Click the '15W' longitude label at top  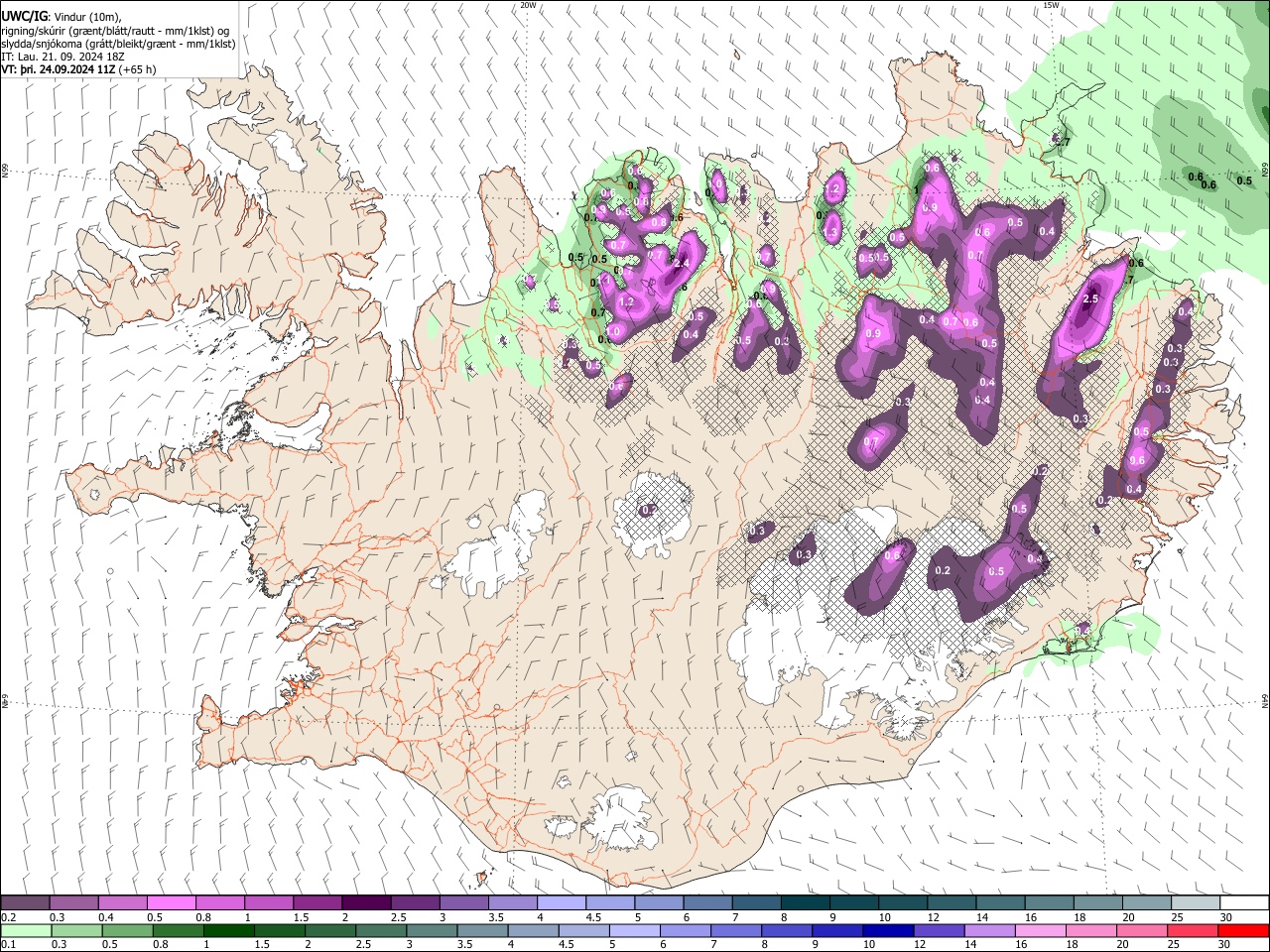1051,5
